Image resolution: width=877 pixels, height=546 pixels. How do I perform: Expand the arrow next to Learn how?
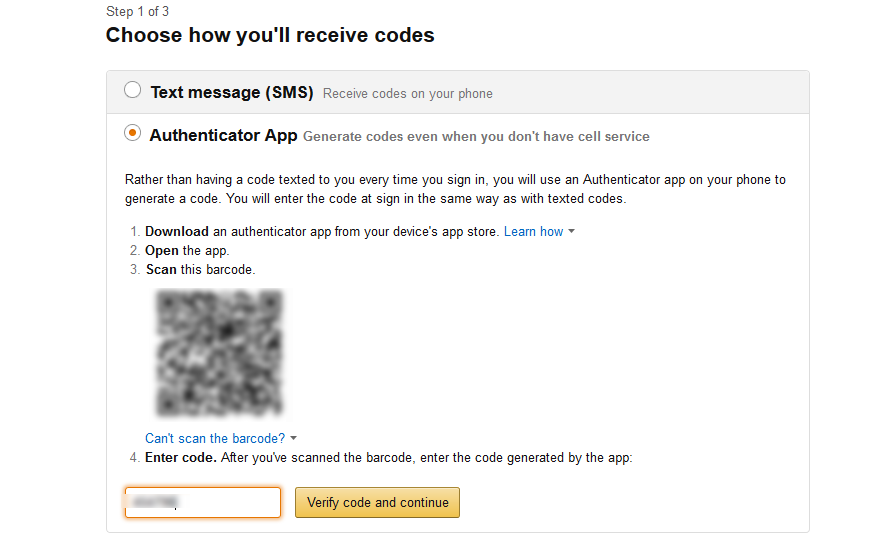coord(571,232)
